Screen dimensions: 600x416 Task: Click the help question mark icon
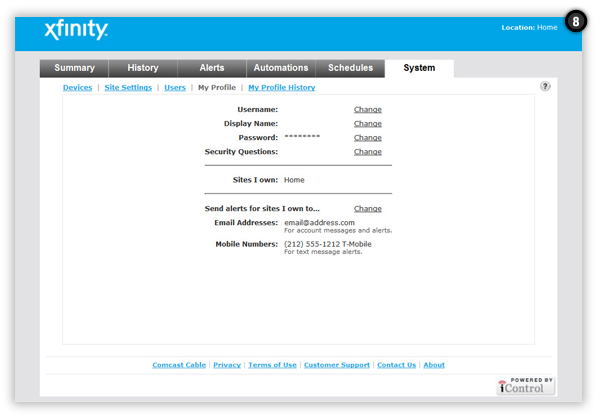pyautogui.click(x=545, y=87)
